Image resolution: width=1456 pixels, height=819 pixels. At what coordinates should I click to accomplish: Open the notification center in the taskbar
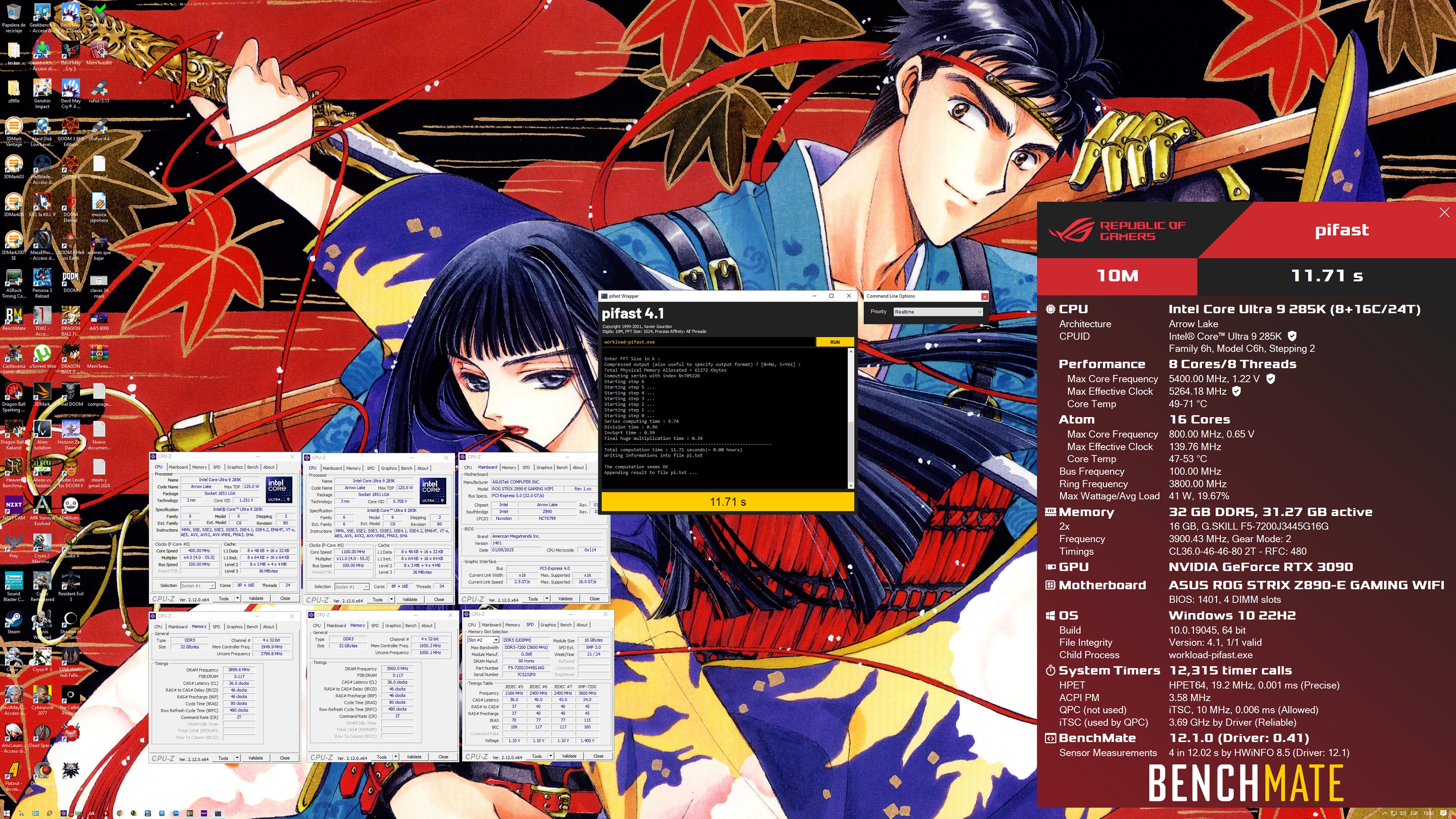coord(1443,813)
